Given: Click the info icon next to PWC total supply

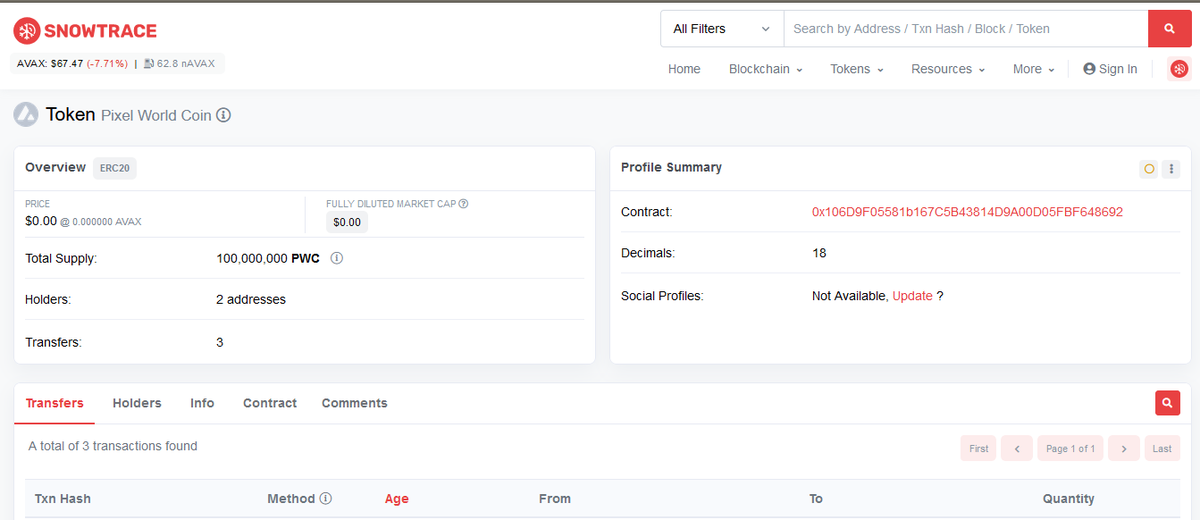Looking at the screenshot, I should tap(337, 258).
